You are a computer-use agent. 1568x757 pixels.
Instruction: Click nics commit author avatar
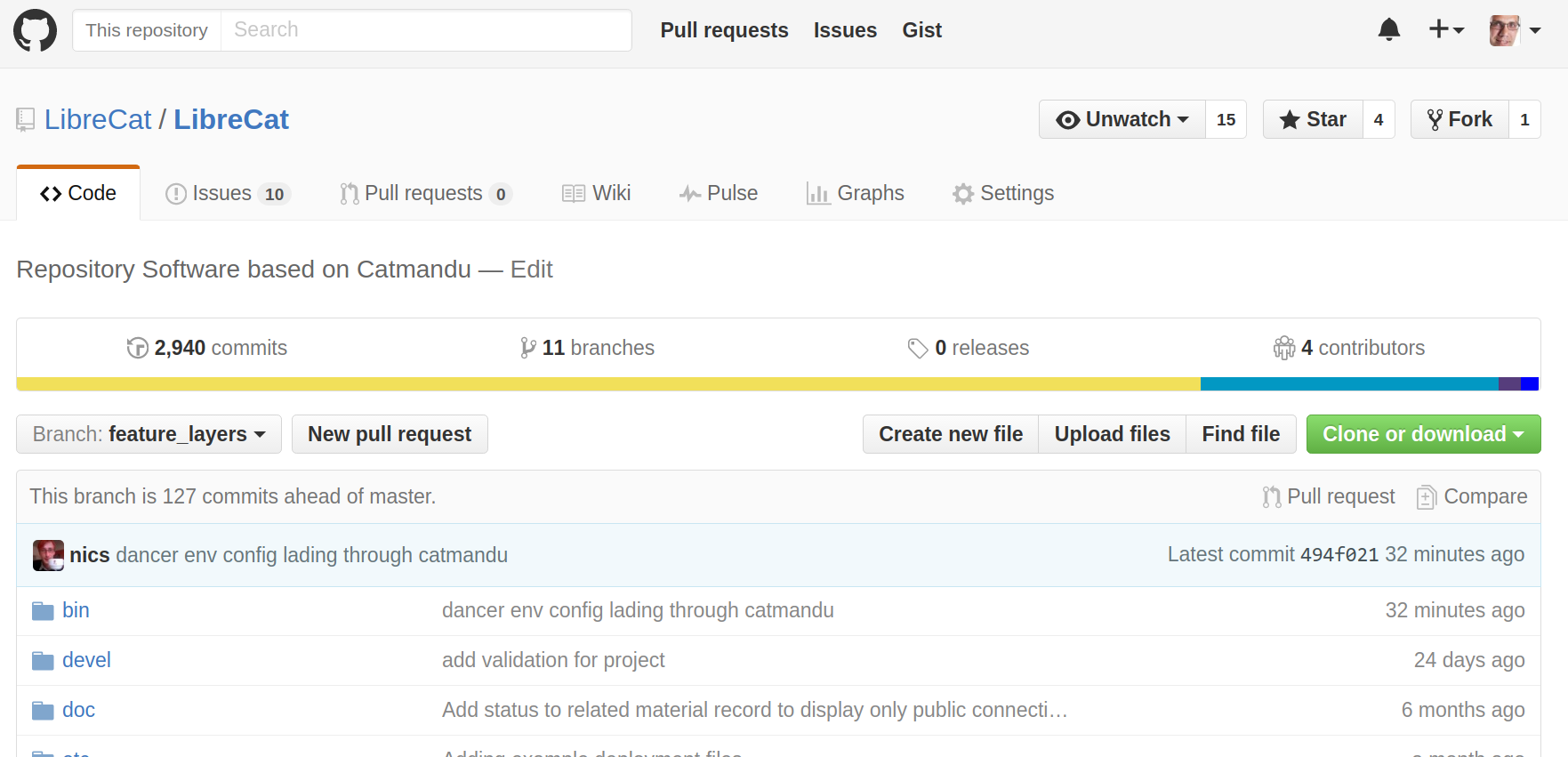coord(48,555)
